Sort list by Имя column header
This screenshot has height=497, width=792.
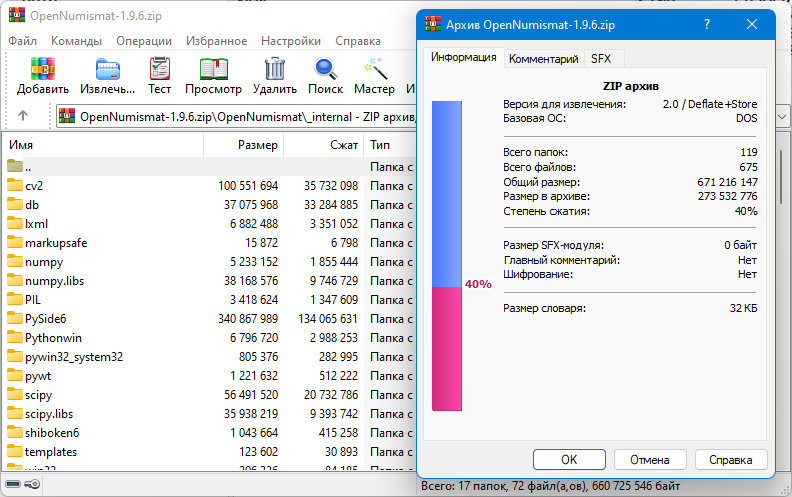coord(104,145)
